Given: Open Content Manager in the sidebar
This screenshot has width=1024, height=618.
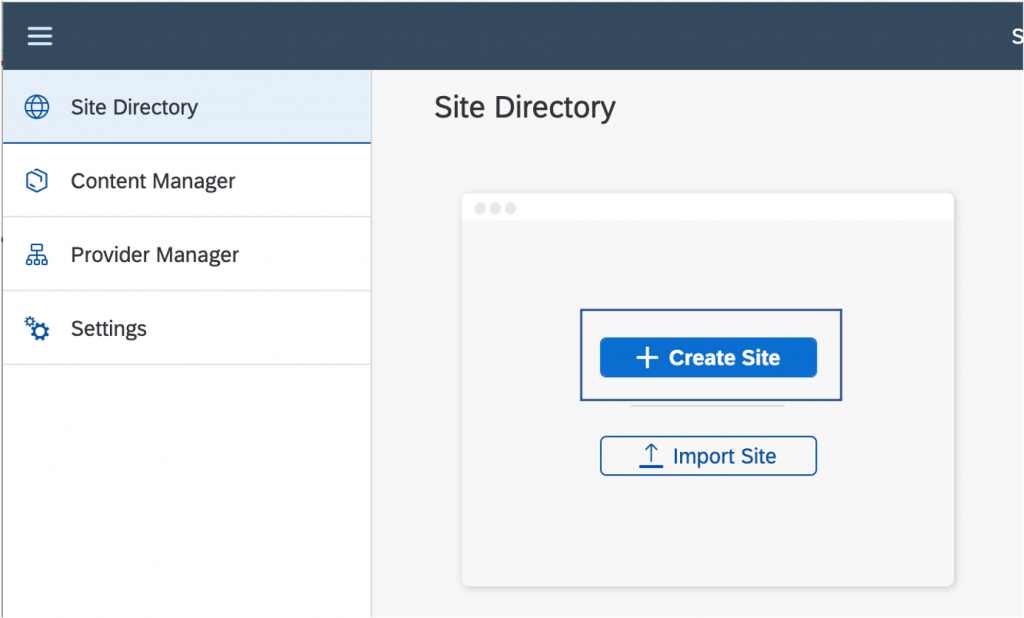Looking at the screenshot, I should (x=187, y=180).
